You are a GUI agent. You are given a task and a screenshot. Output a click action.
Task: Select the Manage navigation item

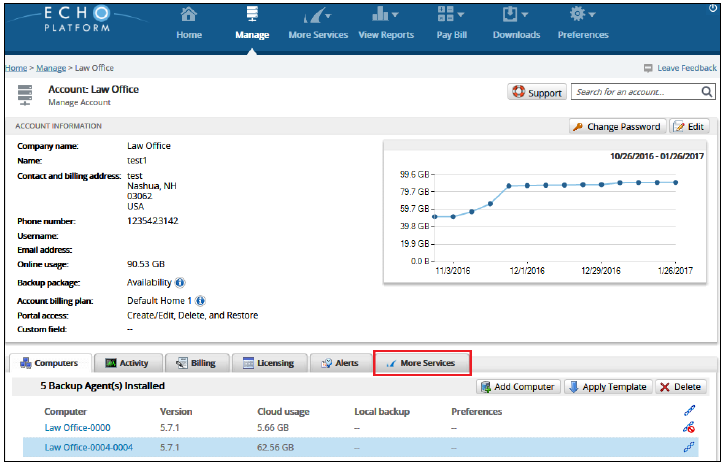click(x=252, y=24)
